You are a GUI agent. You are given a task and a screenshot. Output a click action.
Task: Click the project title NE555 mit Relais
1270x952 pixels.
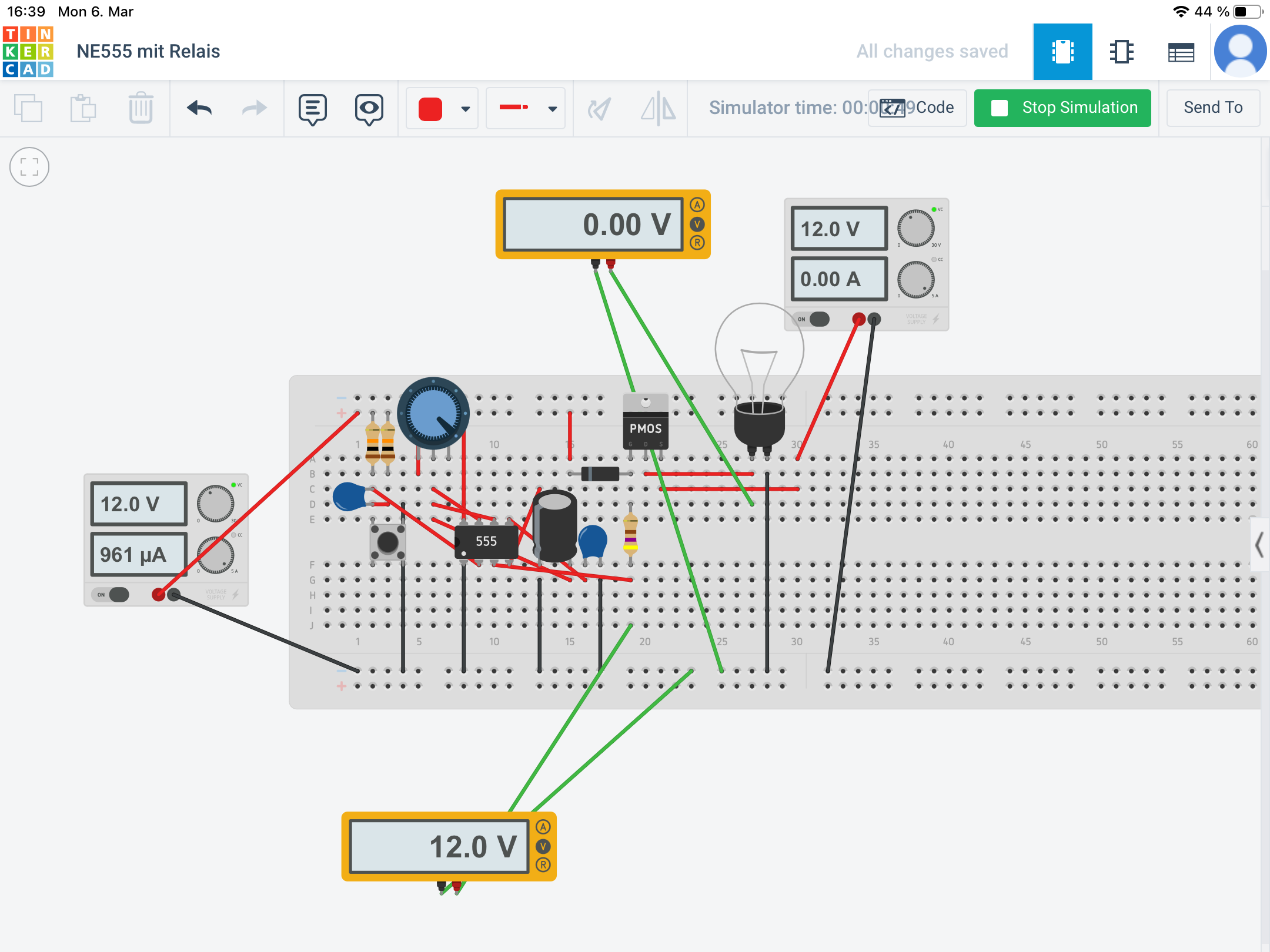coord(148,52)
